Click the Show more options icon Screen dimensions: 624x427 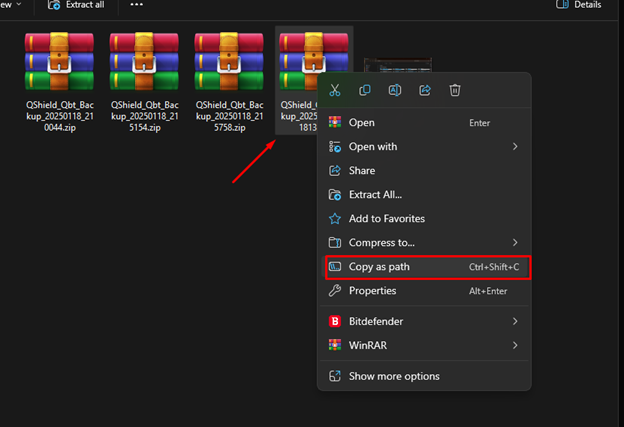(335, 376)
